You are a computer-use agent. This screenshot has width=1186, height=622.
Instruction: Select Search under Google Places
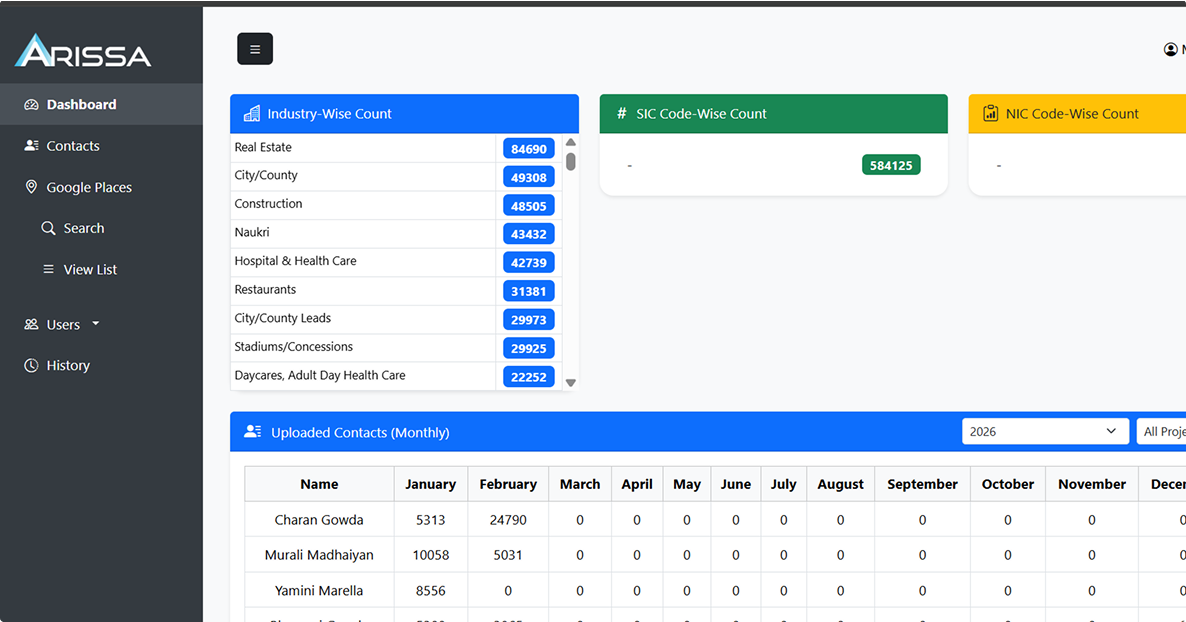coord(83,228)
